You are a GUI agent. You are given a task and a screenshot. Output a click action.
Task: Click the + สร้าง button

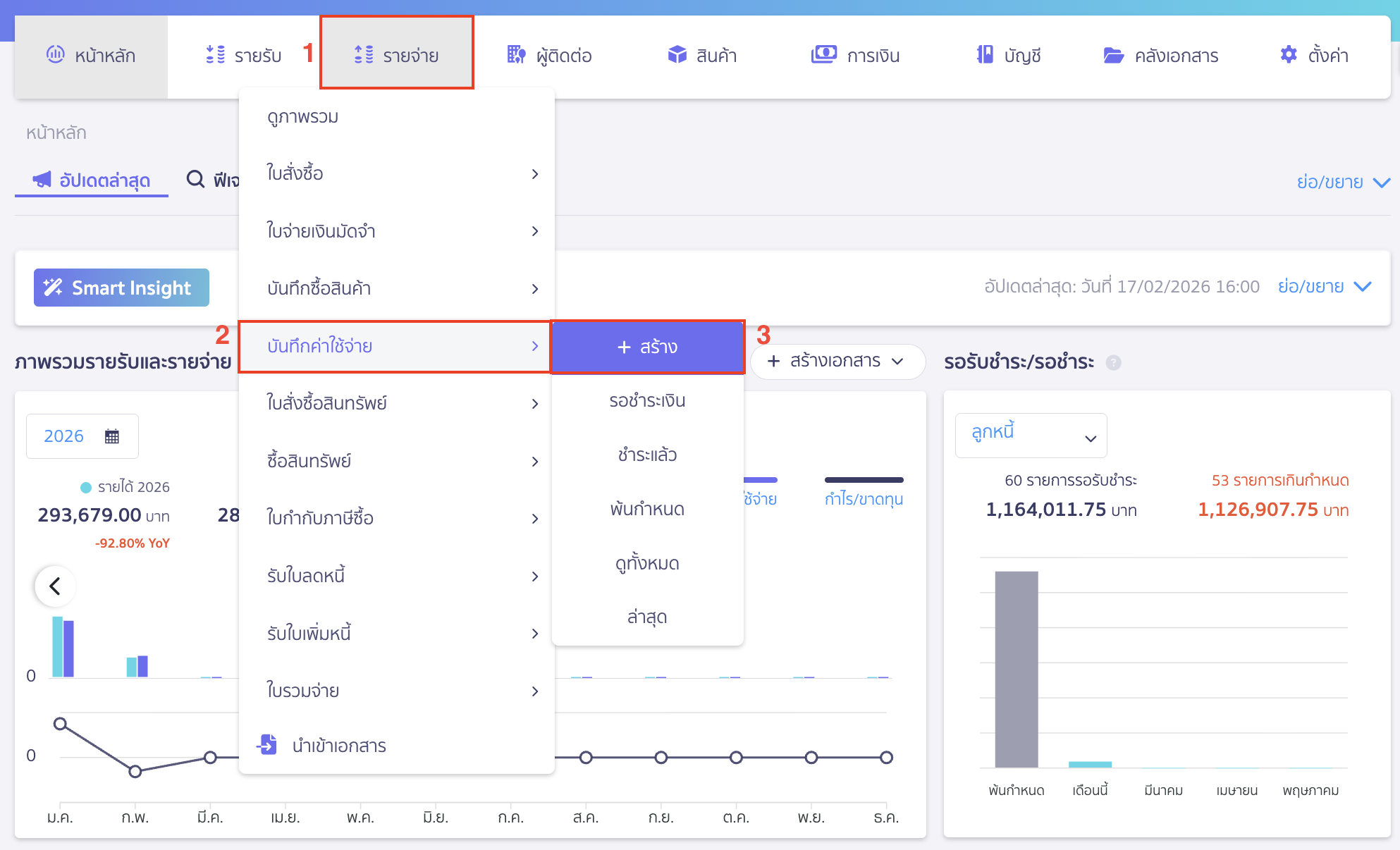647,346
